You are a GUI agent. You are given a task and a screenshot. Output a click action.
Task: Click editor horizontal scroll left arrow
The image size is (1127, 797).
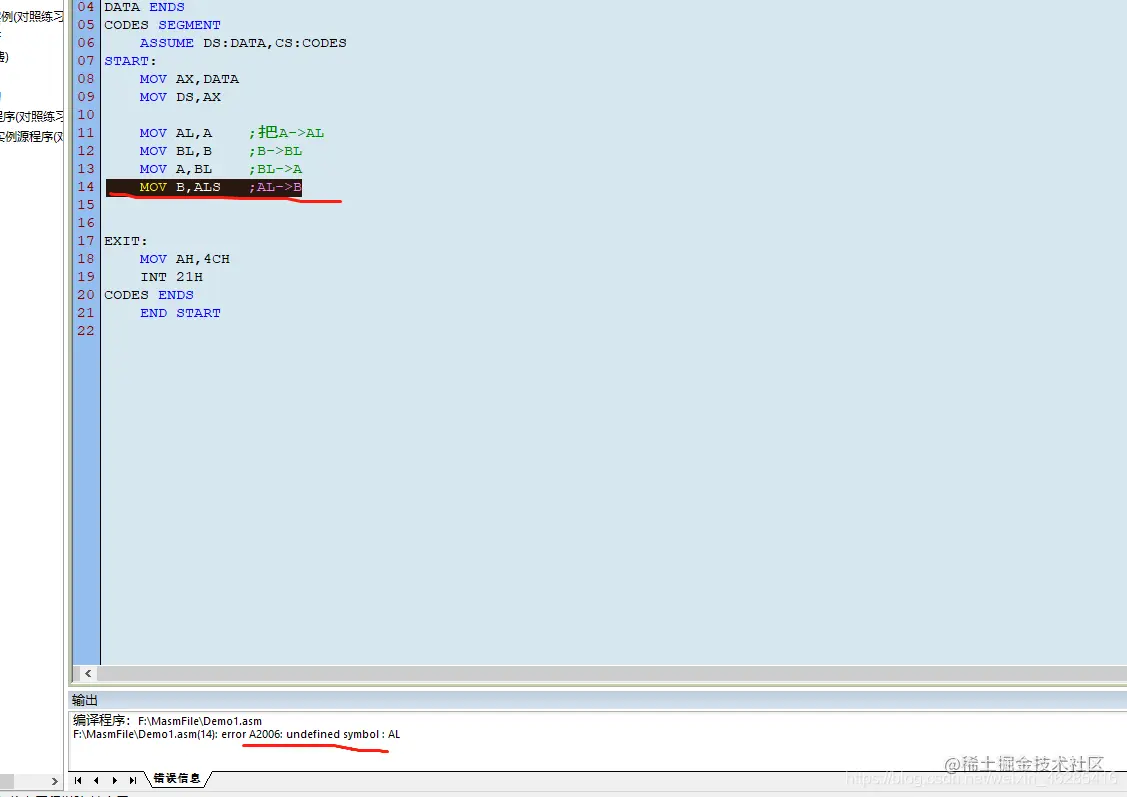(x=88, y=673)
